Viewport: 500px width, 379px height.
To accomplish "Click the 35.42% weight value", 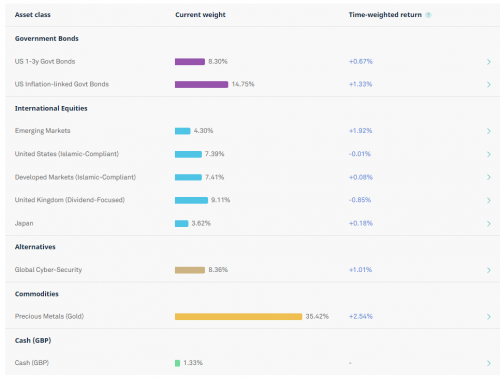I will click(x=317, y=316).
